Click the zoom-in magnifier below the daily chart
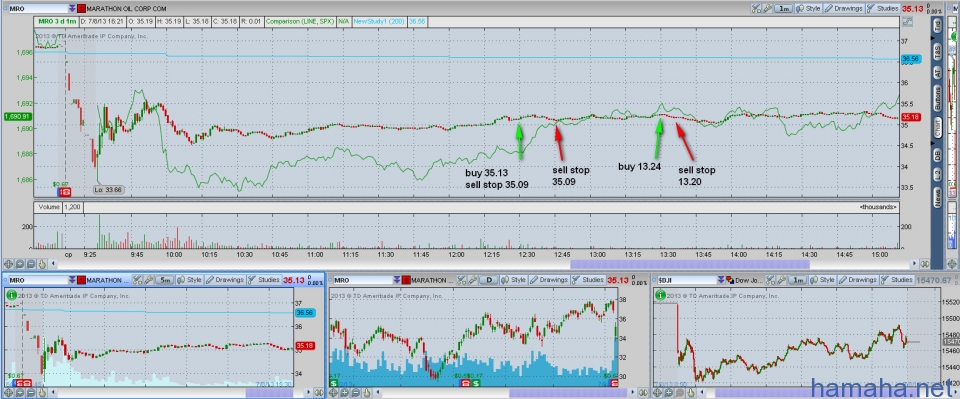Image resolution: width=960 pixels, height=399 pixels. coord(344,392)
